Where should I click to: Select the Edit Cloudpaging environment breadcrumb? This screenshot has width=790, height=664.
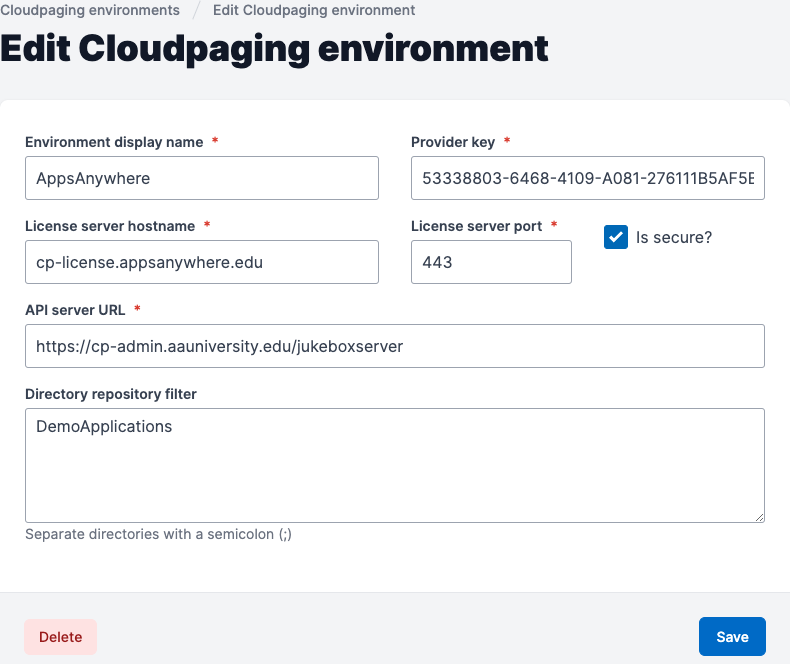(x=314, y=10)
